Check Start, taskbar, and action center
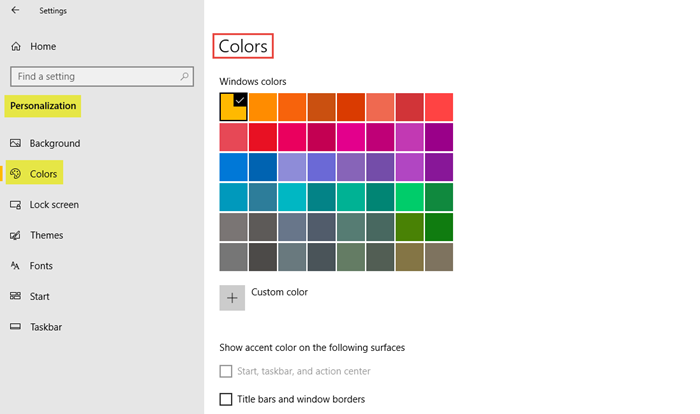Screen dimensions: 700x414 click(226, 372)
